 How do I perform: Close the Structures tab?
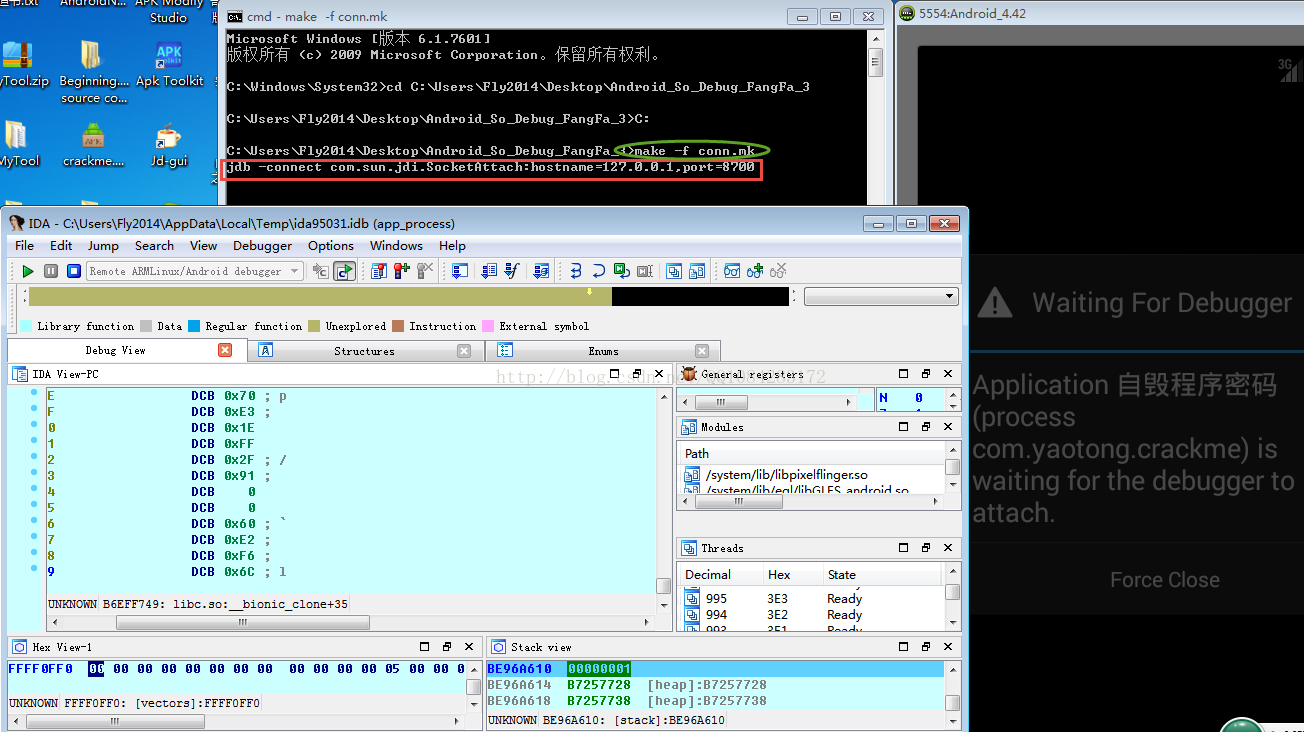[464, 351]
